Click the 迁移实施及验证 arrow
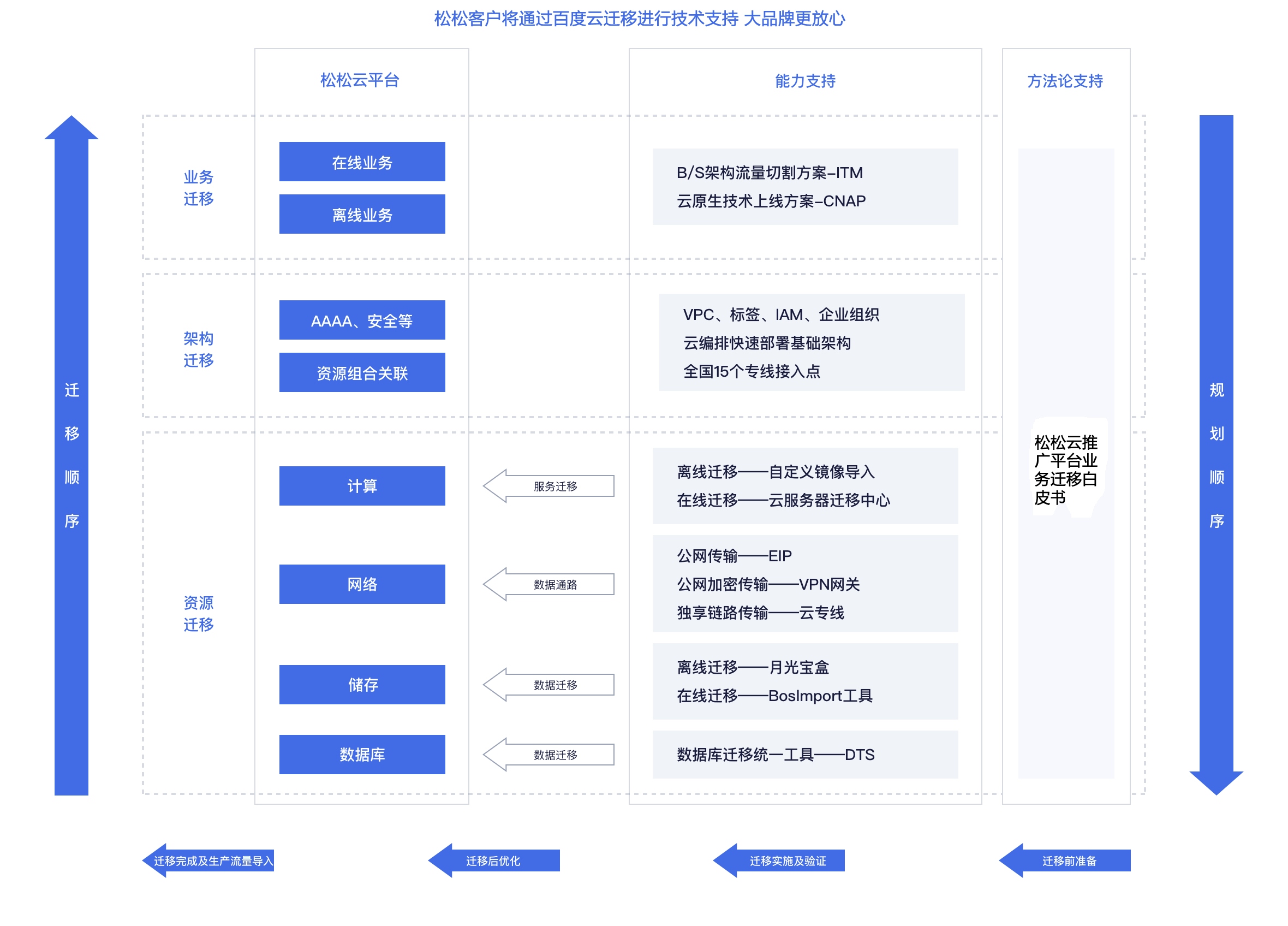This screenshot has height=926, width=1288. click(x=779, y=860)
